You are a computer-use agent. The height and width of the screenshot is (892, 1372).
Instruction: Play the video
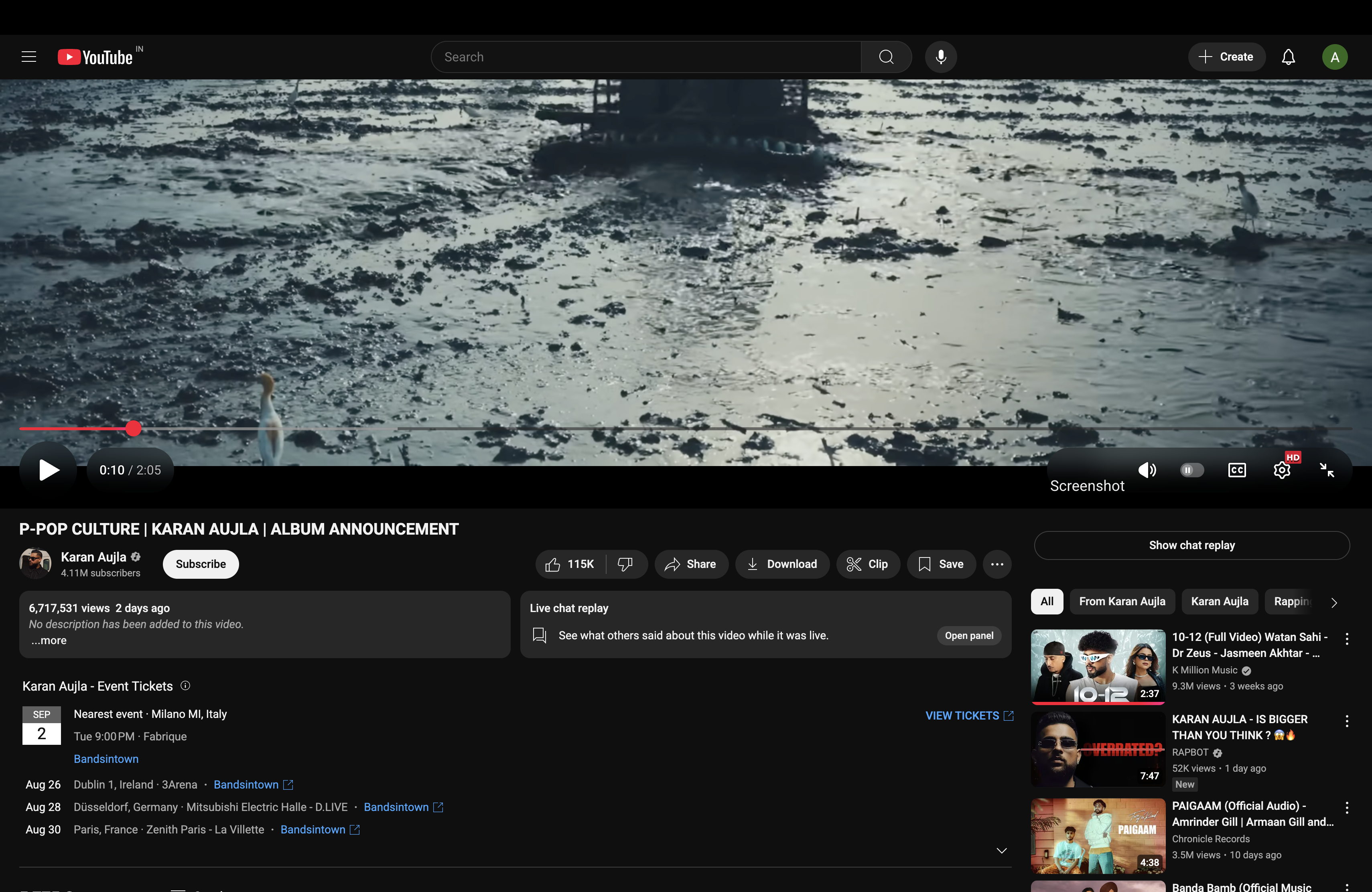click(49, 470)
